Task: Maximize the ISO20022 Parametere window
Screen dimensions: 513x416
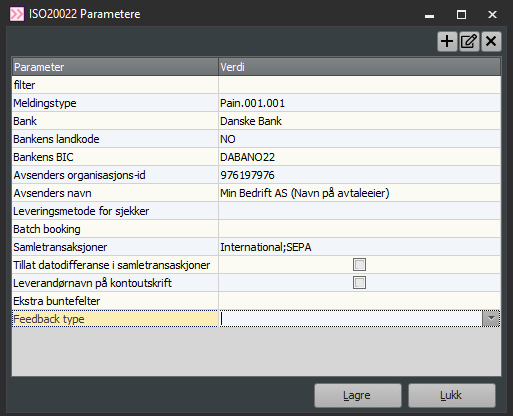Action: coord(461,15)
